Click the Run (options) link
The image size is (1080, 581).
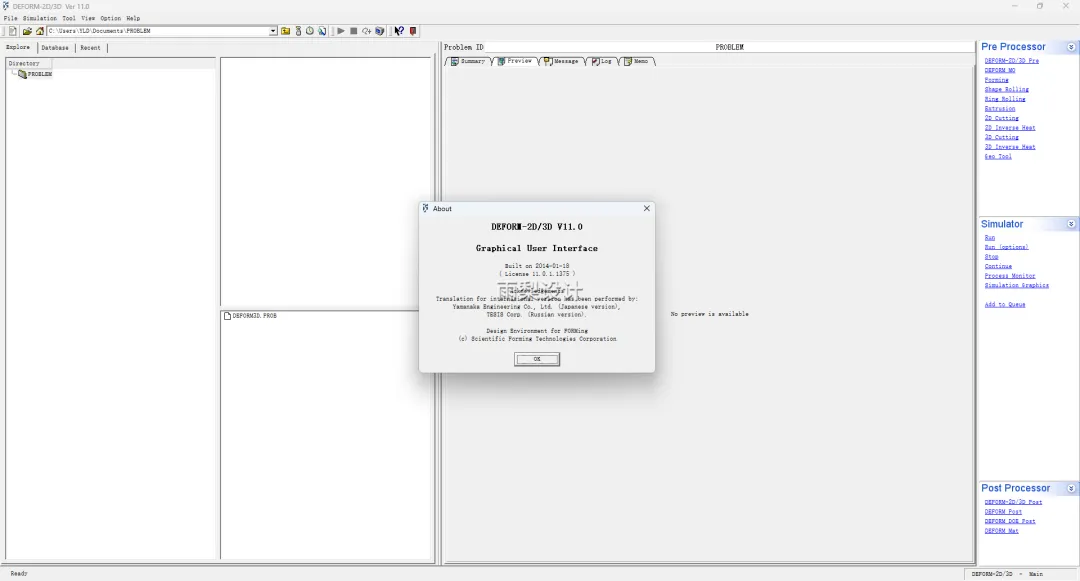[1006, 247]
